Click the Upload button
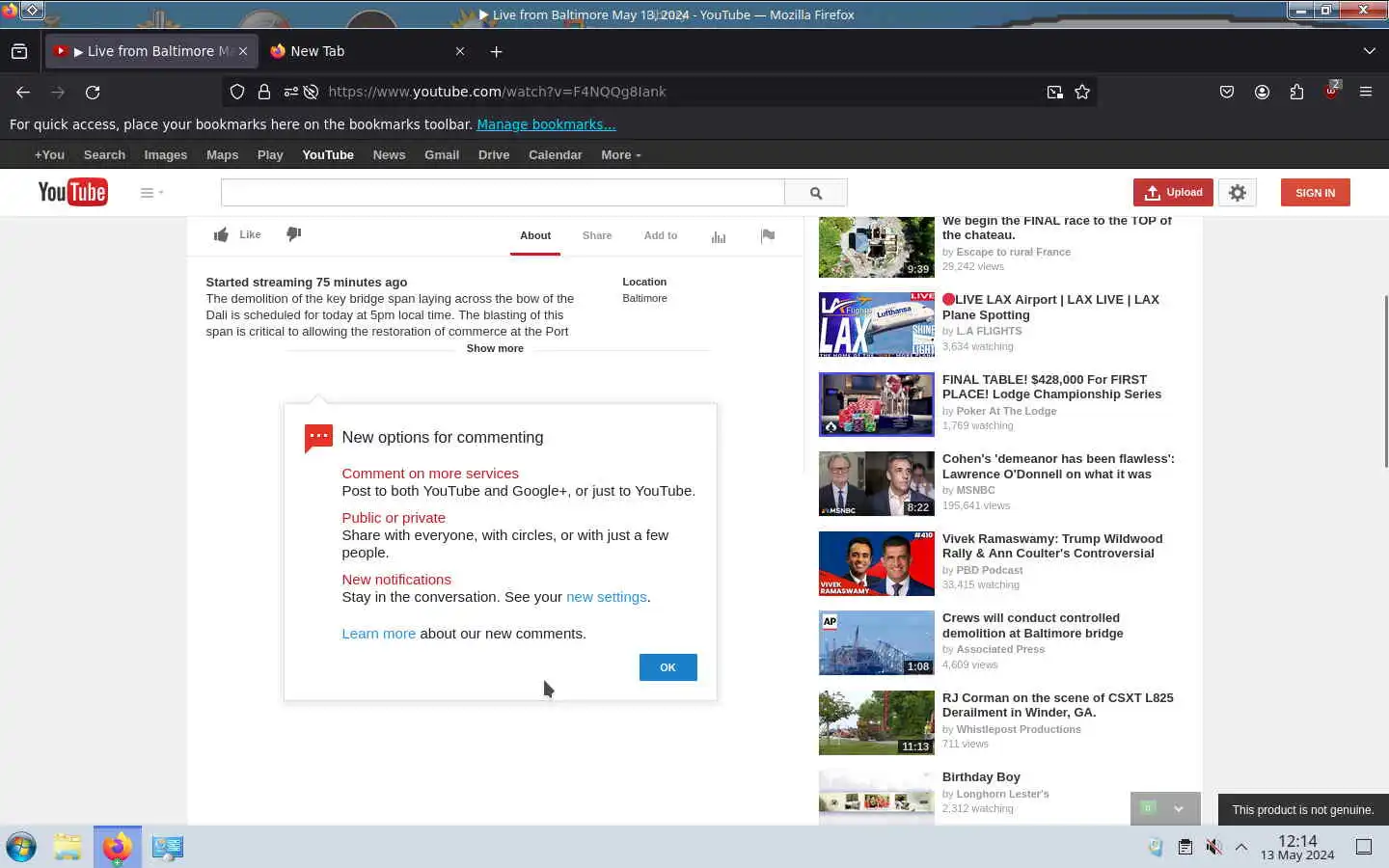This screenshot has width=1389, height=868. tap(1173, 193)
